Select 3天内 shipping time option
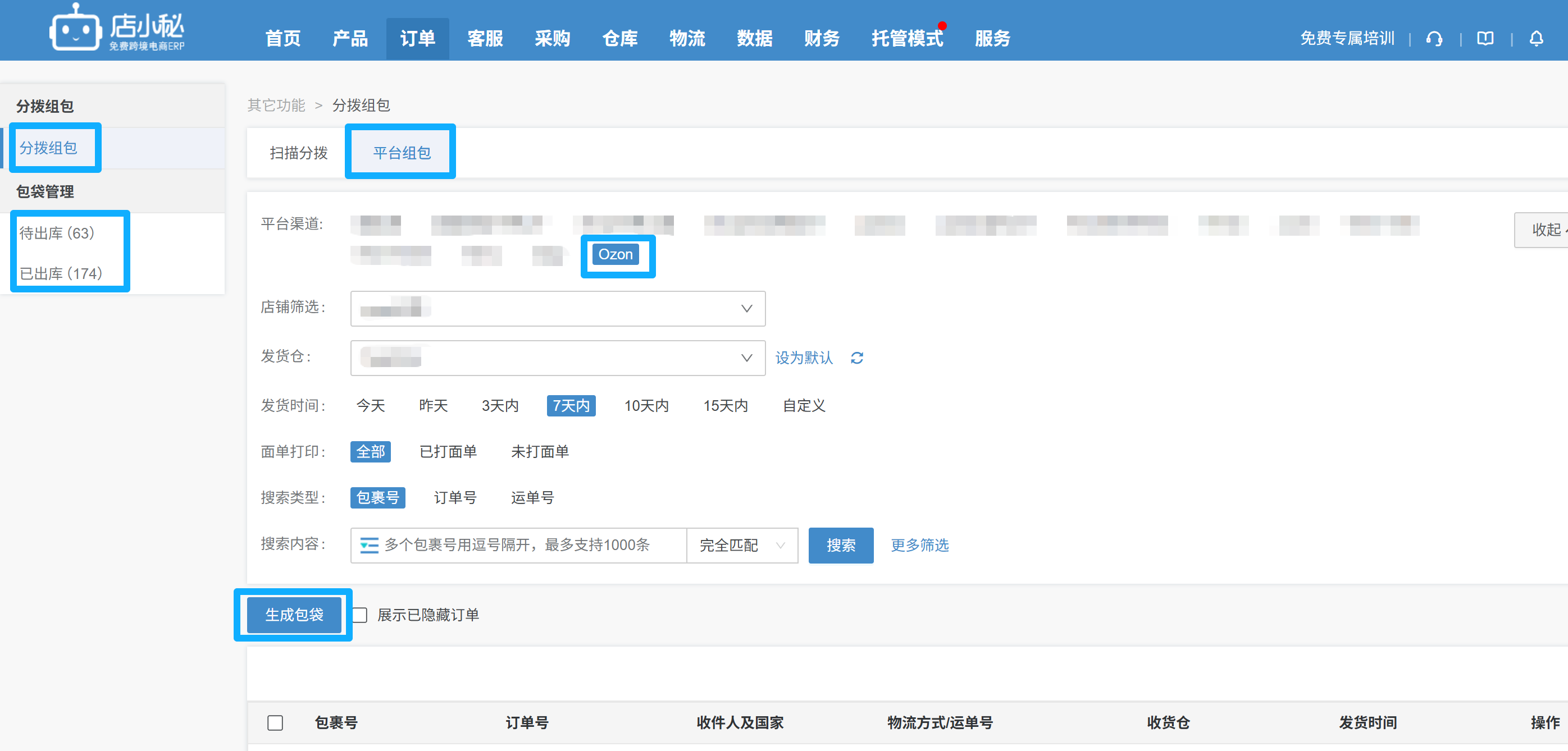The height and width of the screenshot is (751, 1568). click(500, 406)
